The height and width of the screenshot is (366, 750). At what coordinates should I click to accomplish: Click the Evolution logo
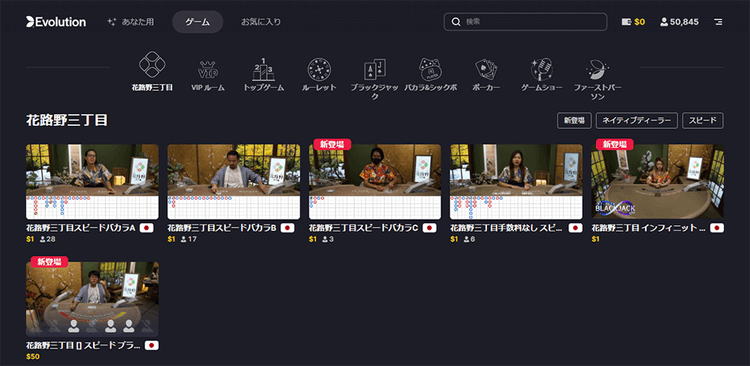click(56, 22)
